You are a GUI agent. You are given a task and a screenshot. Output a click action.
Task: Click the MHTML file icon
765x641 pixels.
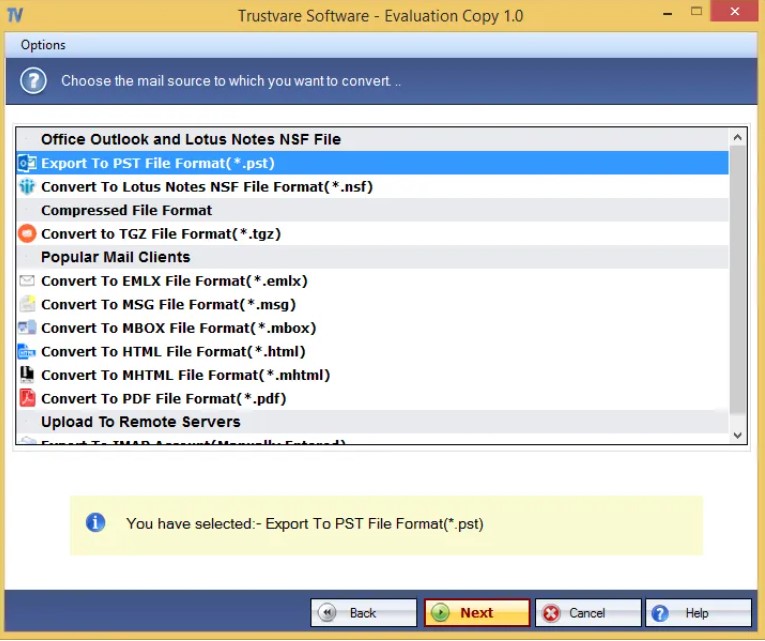coord(27,374)
